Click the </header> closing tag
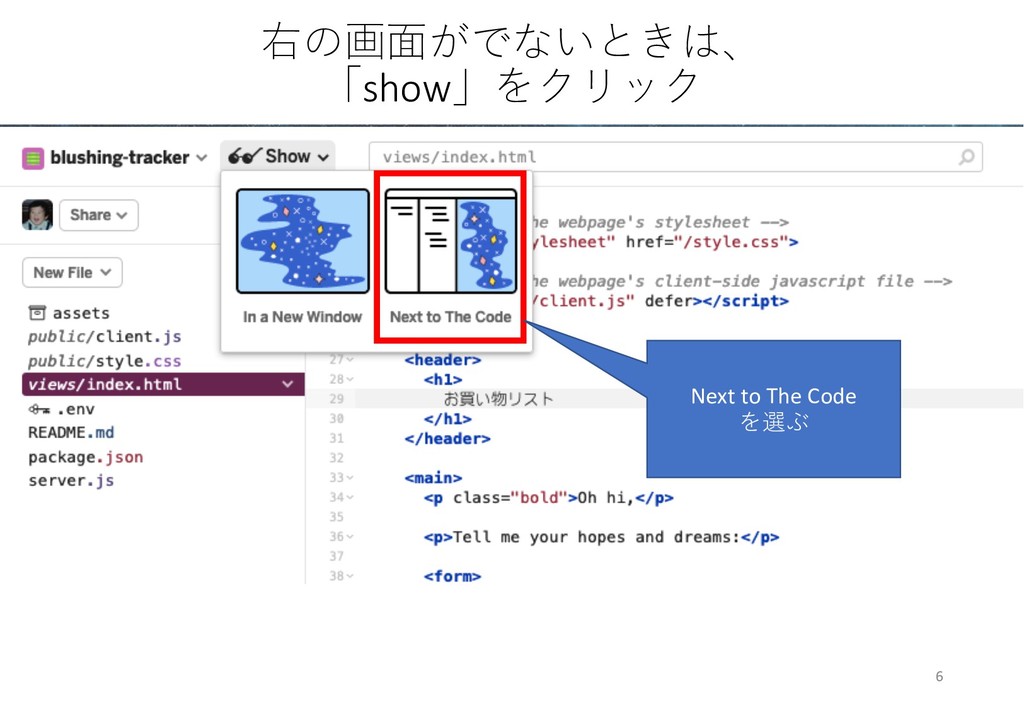The image size is (1024, 709). (x=447, y=439)
